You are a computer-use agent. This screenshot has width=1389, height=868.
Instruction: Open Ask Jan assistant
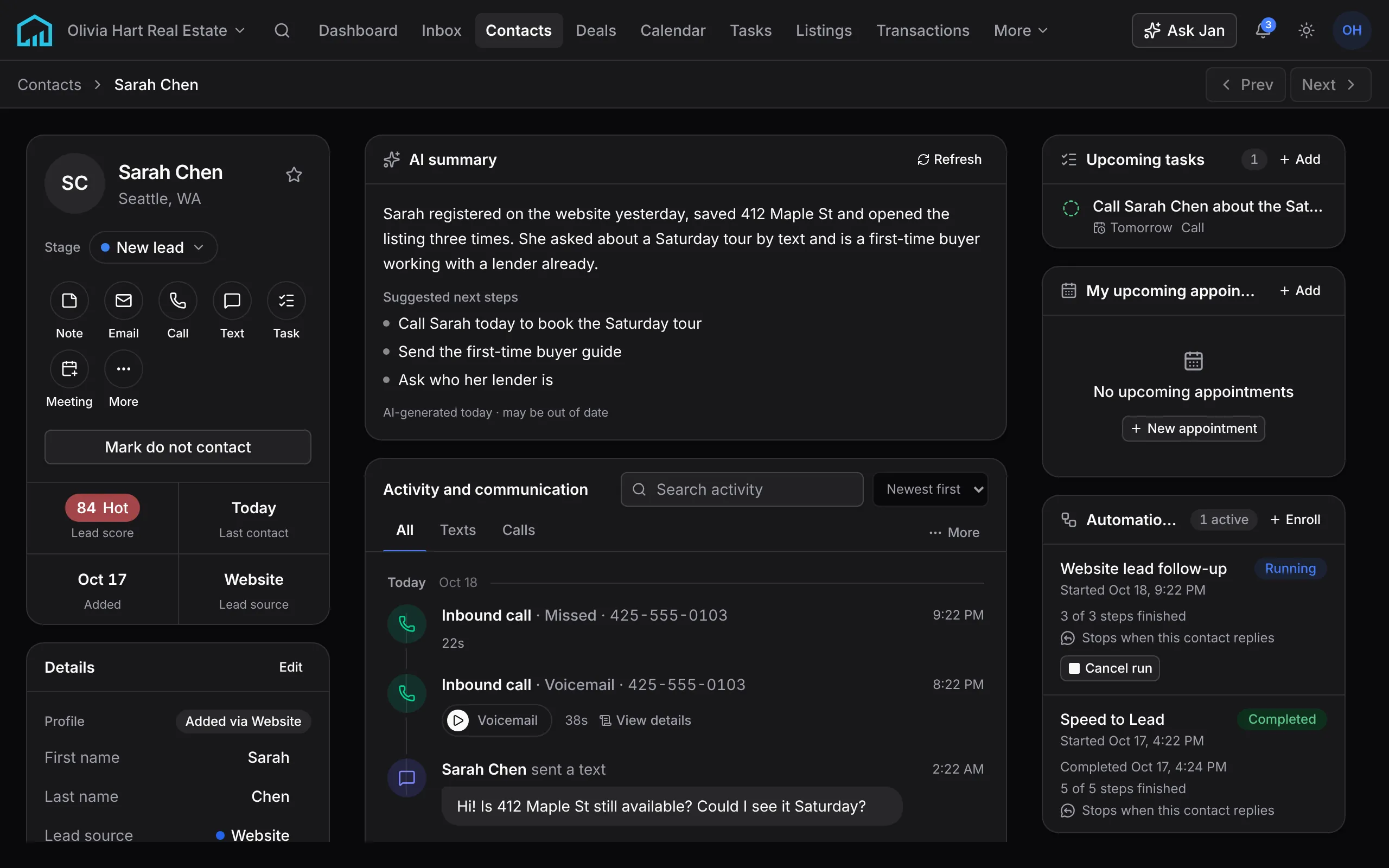1183,30
